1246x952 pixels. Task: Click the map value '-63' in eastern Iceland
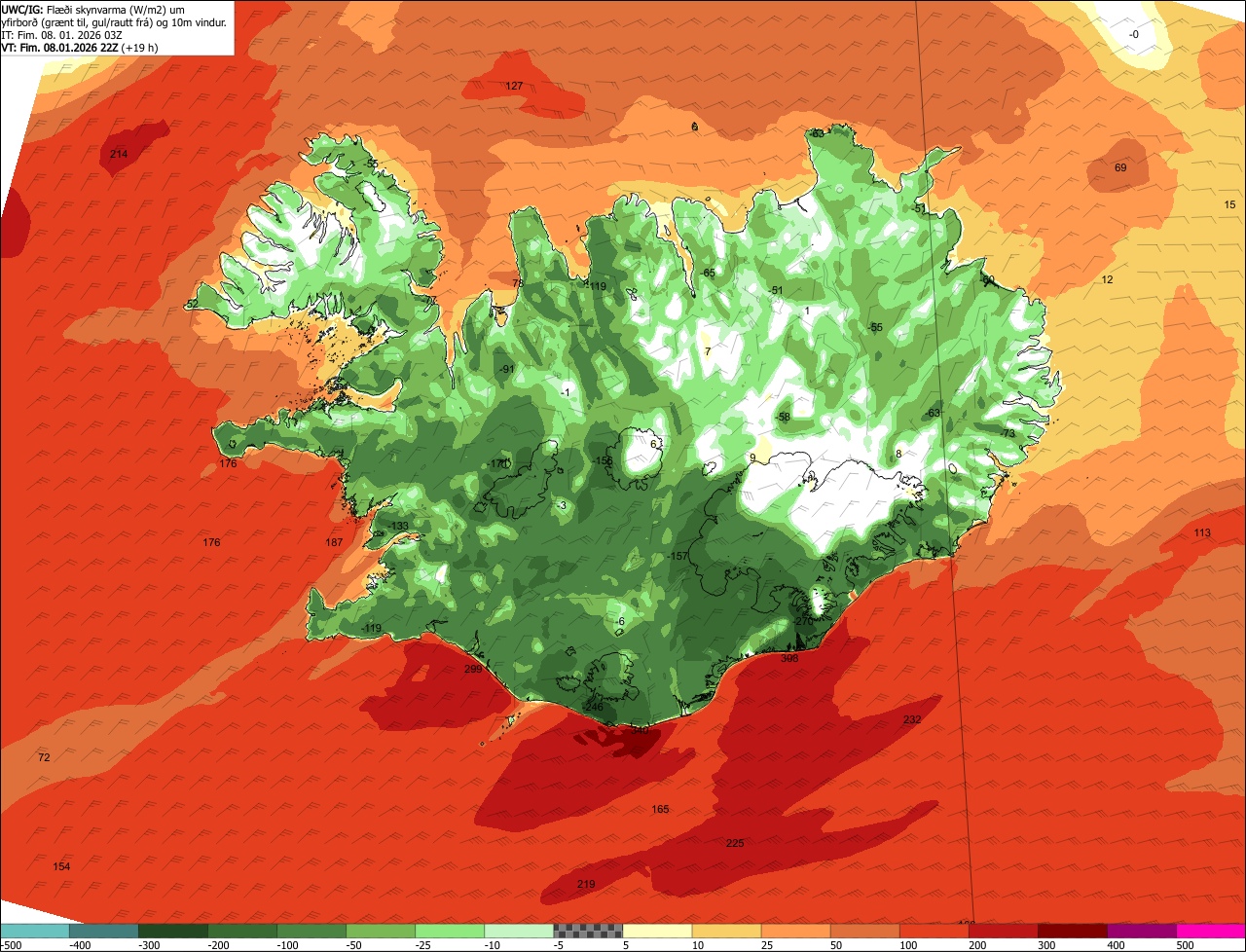(934, 413)
